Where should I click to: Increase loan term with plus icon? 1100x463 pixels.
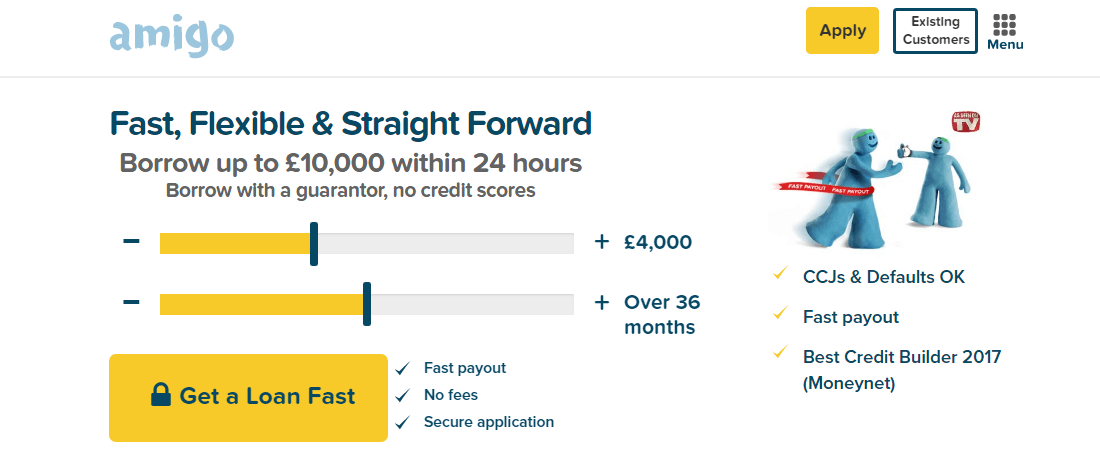(601, 303)
